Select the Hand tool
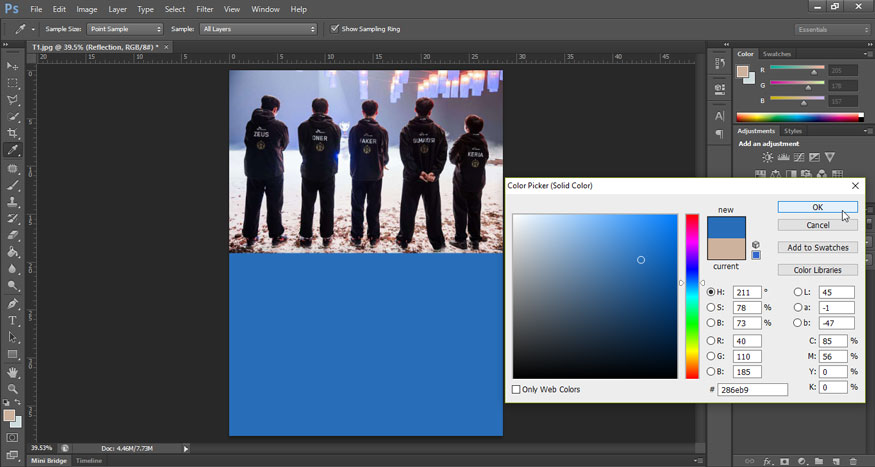 point(13,372)
